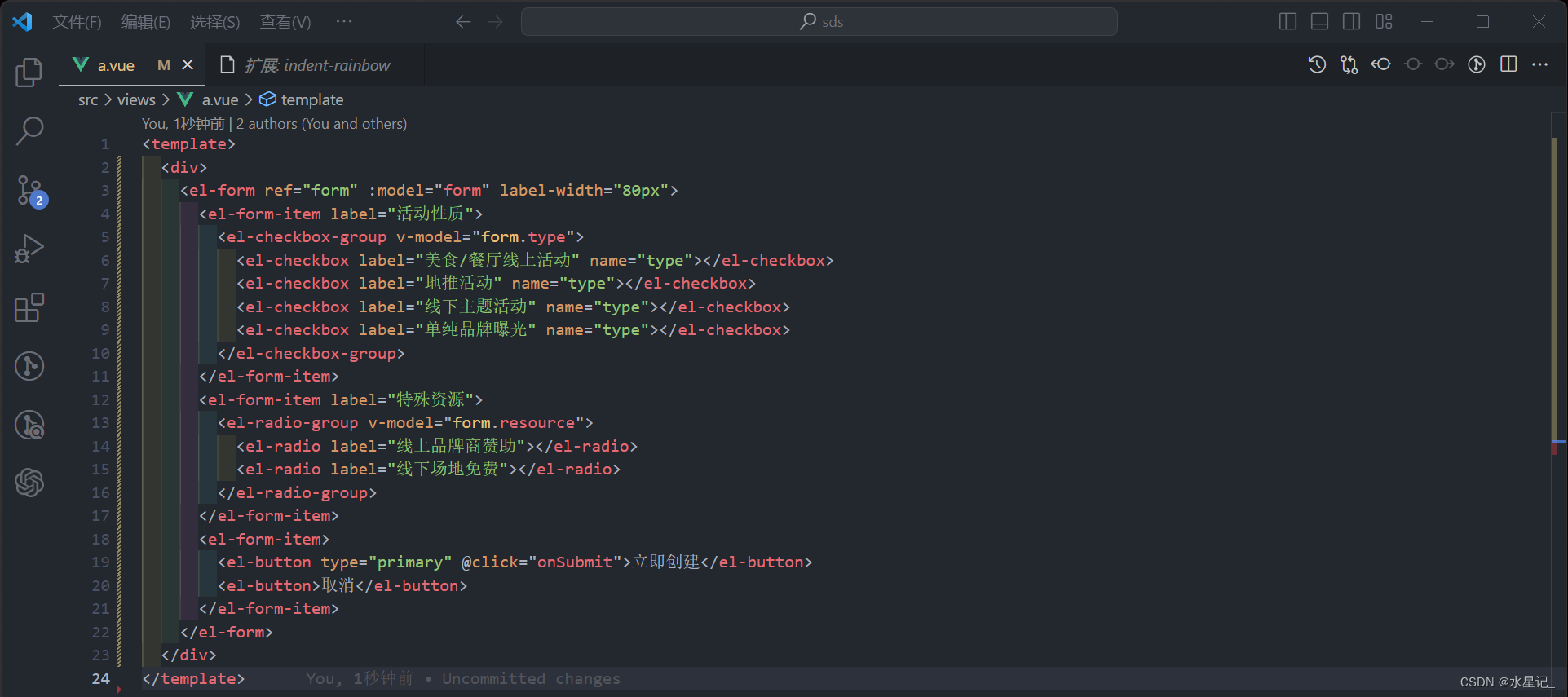Viewport: 1568px width, 697px height.
Task: Click line number 1 in gutter
Action: tap(105, 143)
